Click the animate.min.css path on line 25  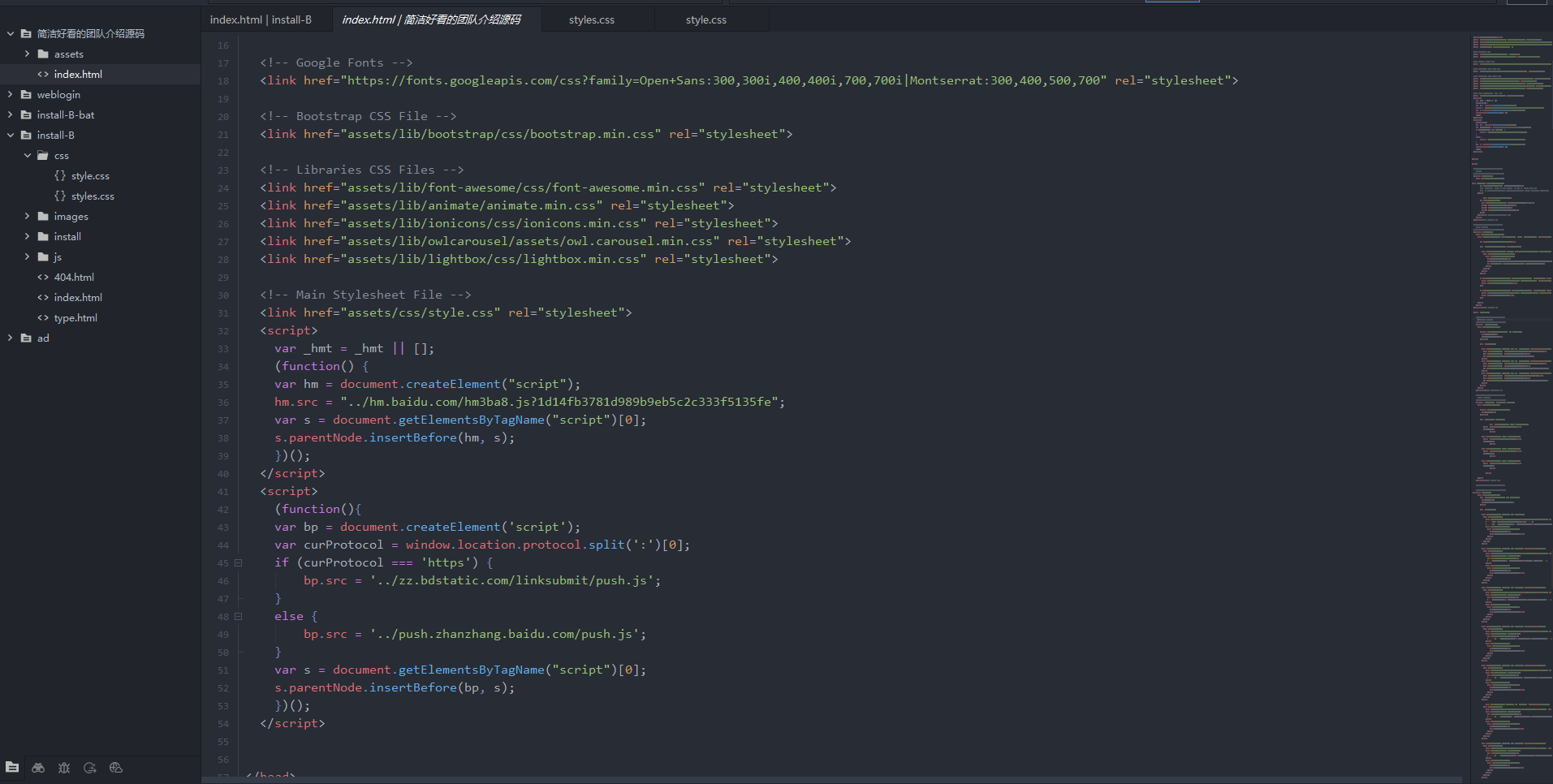(x=472, y=205)
